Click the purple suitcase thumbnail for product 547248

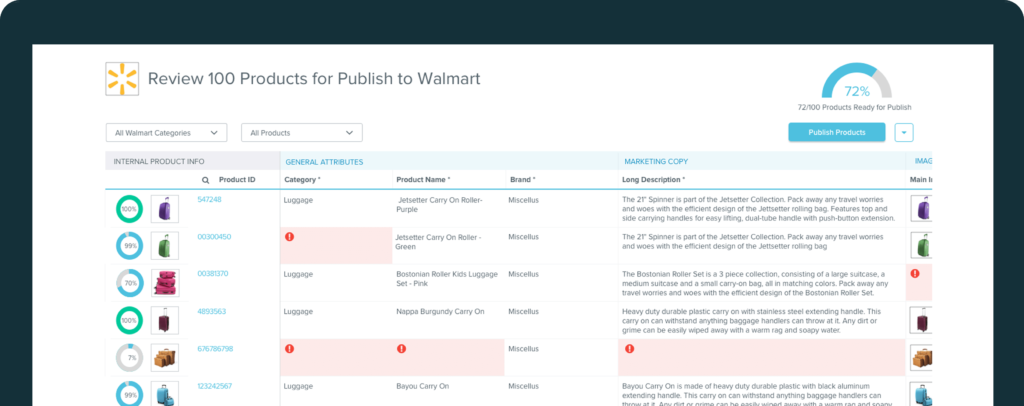point(165,209)
